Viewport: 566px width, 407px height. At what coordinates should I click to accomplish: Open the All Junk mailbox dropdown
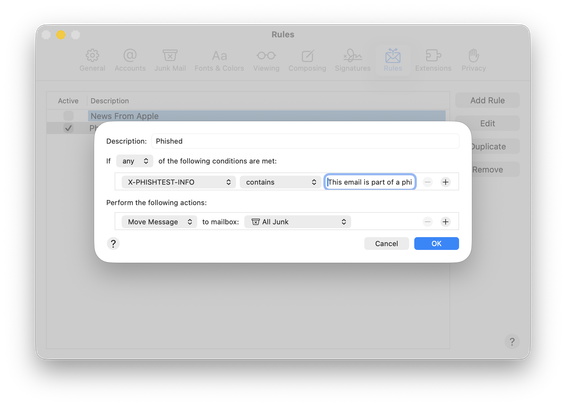point(297,222)
